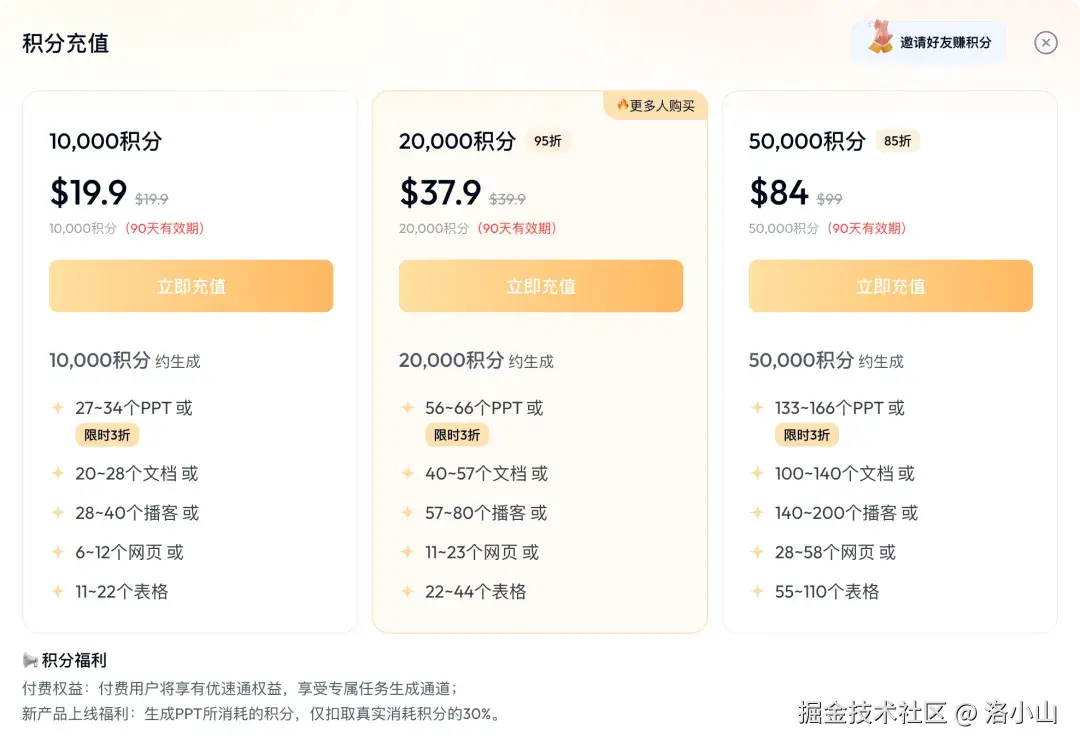The image size is (1080, 748).
Task: Click 立即充值 for the 50,000积分 plan
Action: 890,286
